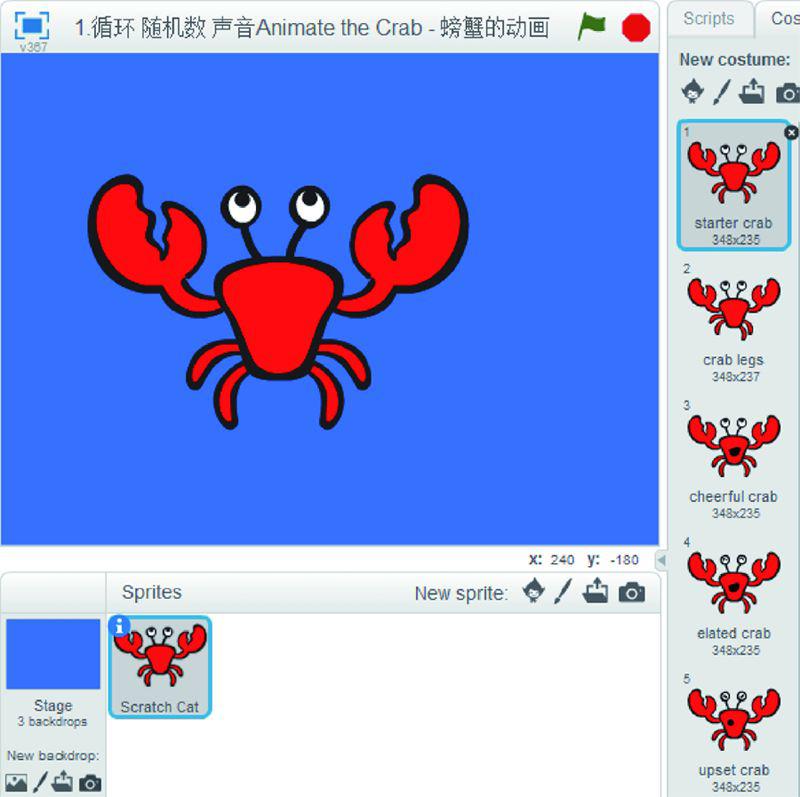Paint a new costume brush icon
800x797 pixels.
(x=722, y=92)
